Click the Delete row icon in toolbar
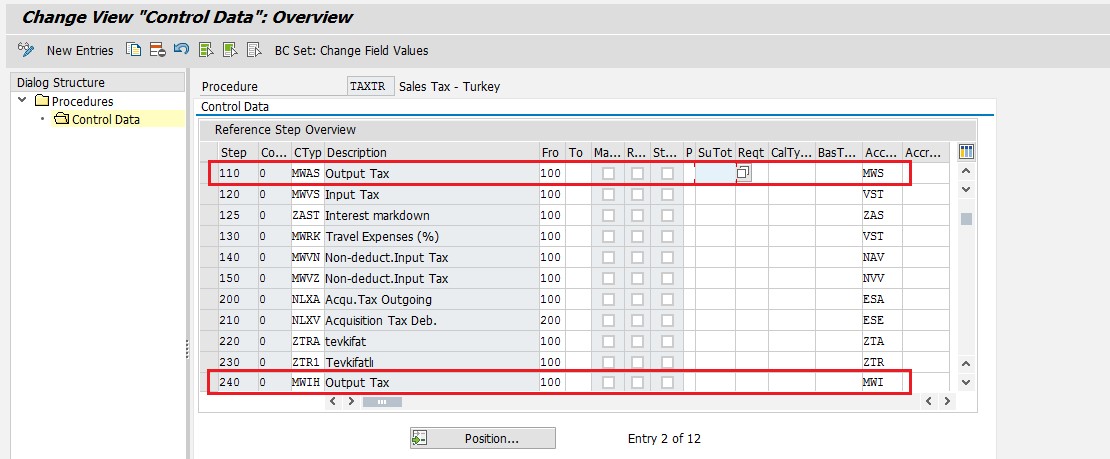The height and width of the screenshot is (459, 1110). coord(157,50)
